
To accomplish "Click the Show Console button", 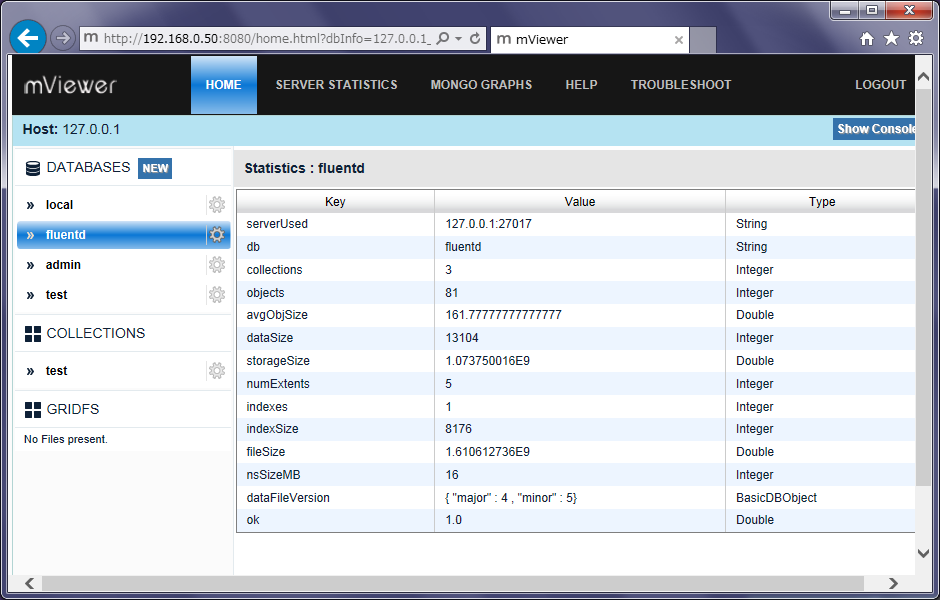I will pos(874,129).
